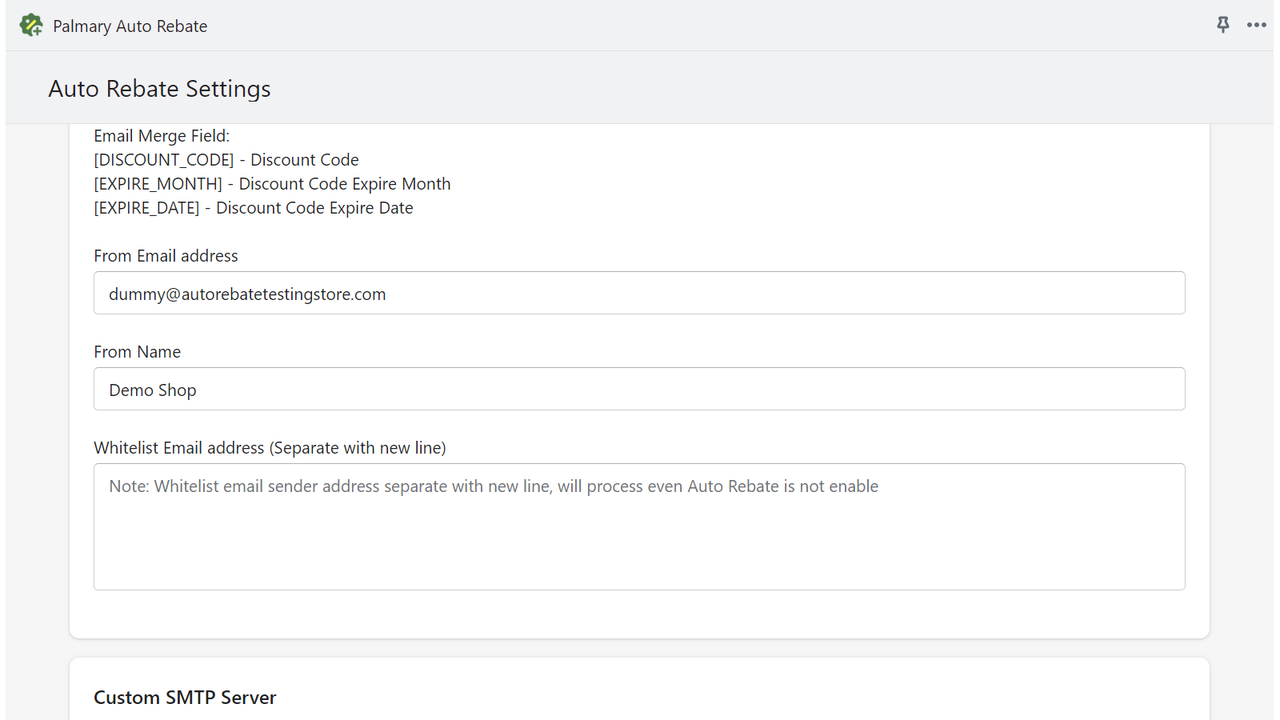Focus the Whitelist Email address textarea

pyautogui.click(x=639, y=526)
